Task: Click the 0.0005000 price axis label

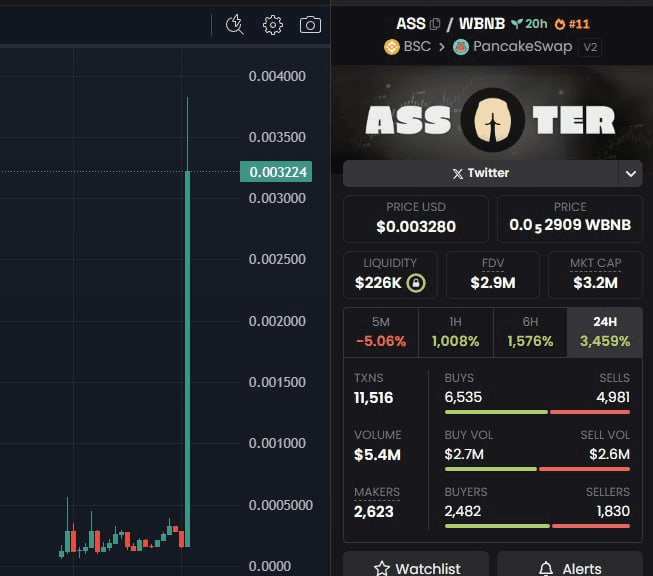Action: [280, 505]
